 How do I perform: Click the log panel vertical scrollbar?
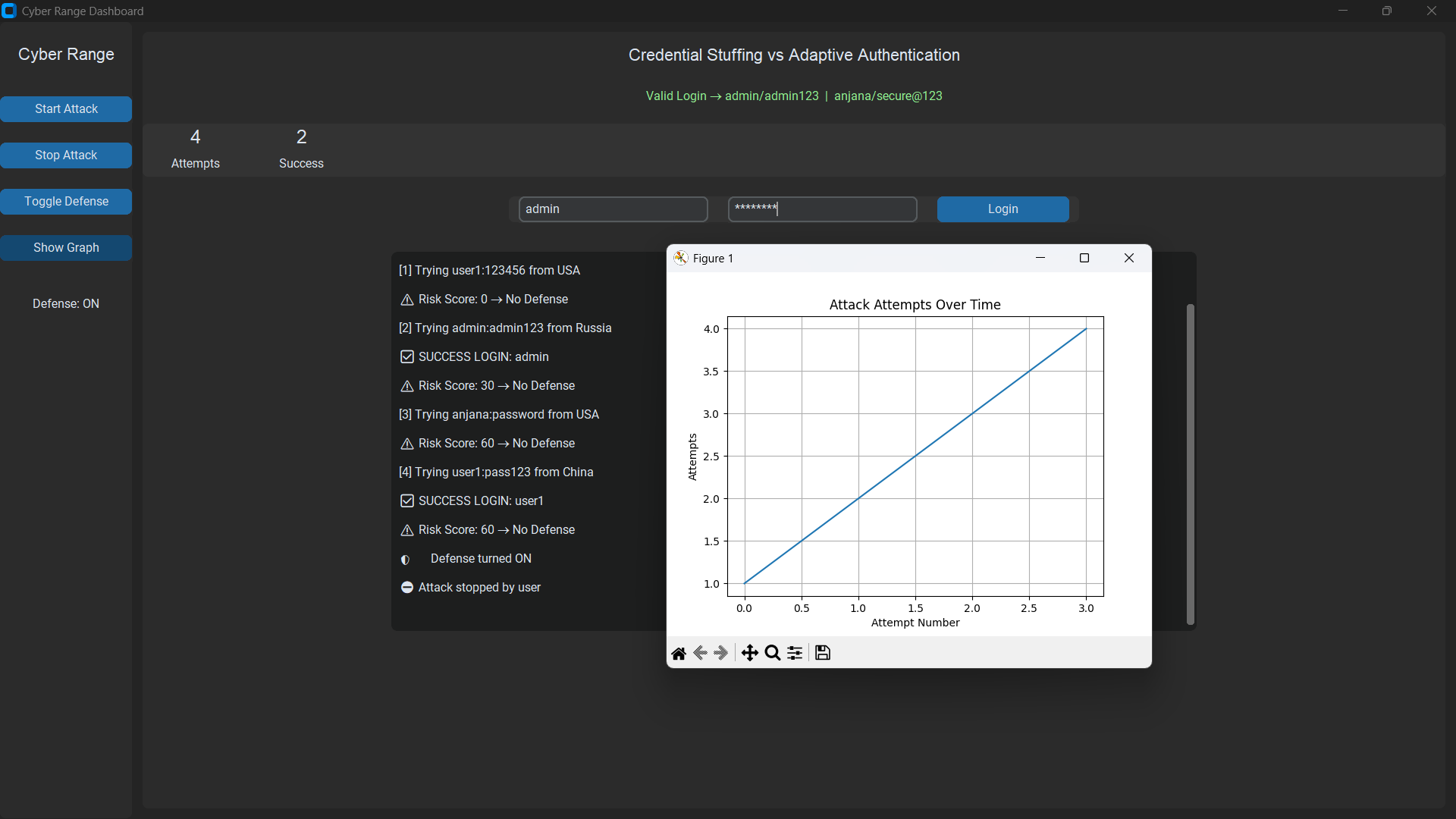pos(1190,464)
